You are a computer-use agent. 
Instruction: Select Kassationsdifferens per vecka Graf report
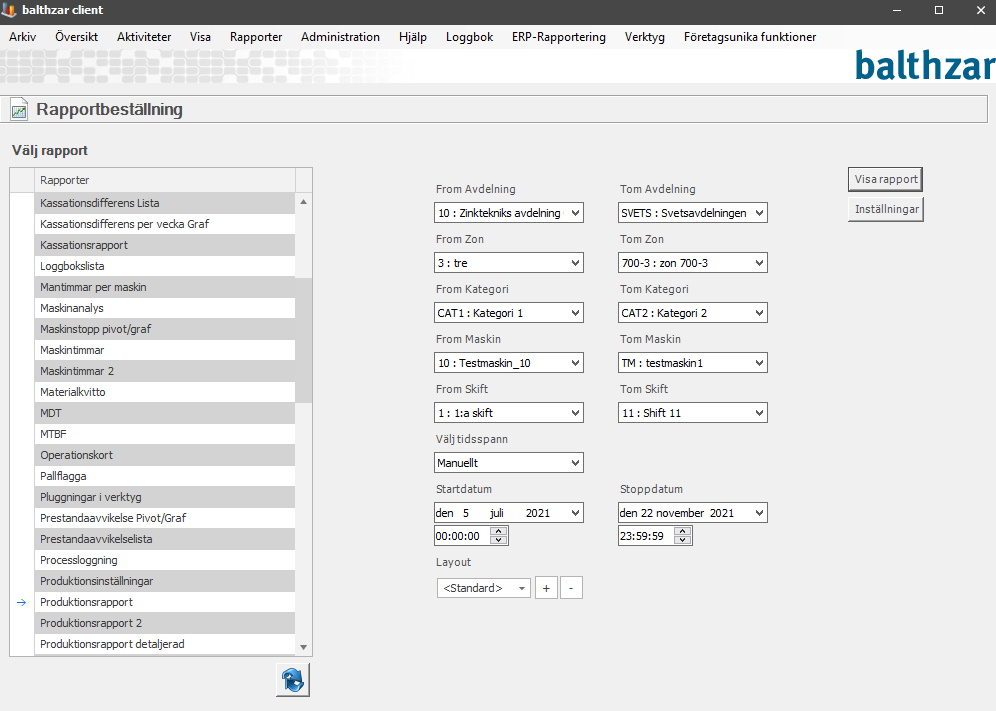(x=165, y=224)
